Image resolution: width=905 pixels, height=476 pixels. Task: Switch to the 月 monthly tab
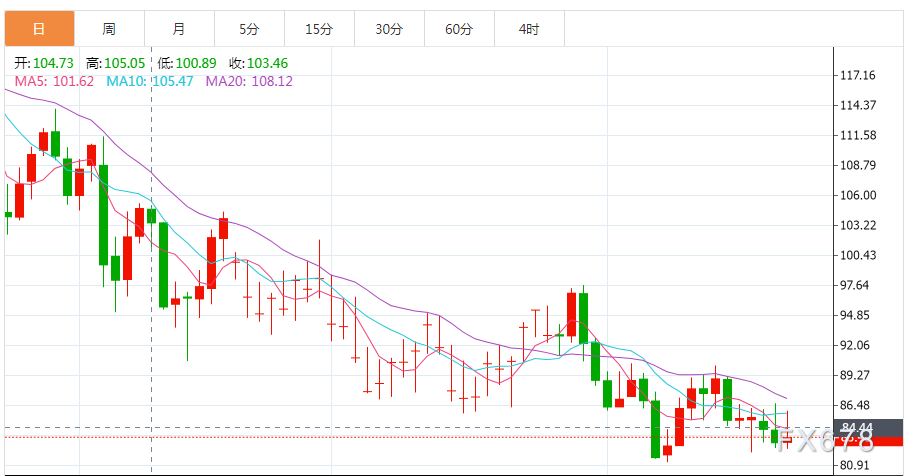[179, 28]
